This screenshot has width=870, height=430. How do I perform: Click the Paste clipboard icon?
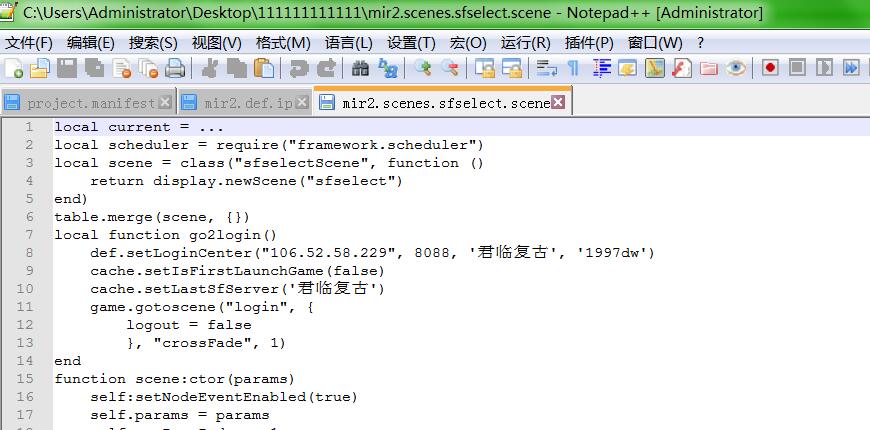pos(264,68)
